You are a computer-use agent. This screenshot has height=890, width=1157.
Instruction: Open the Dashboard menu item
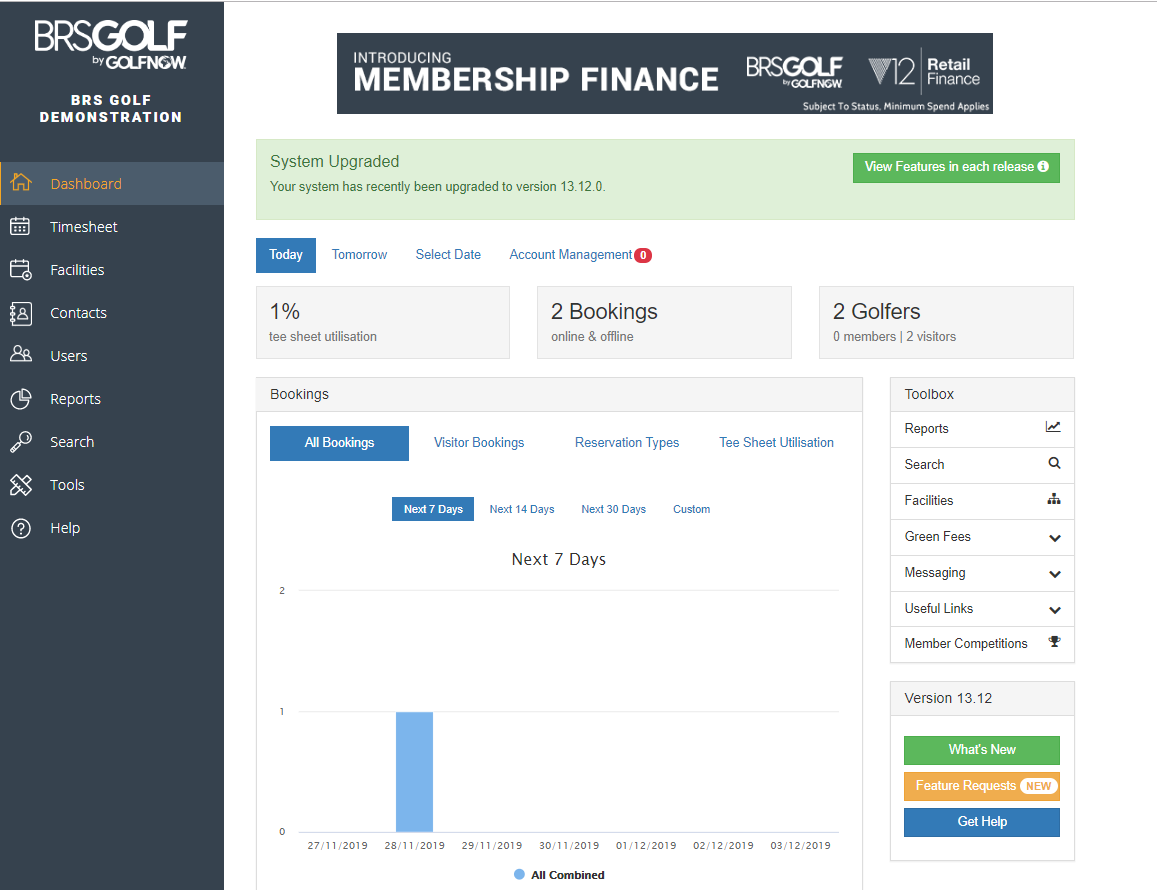click(x=112, y=183)
